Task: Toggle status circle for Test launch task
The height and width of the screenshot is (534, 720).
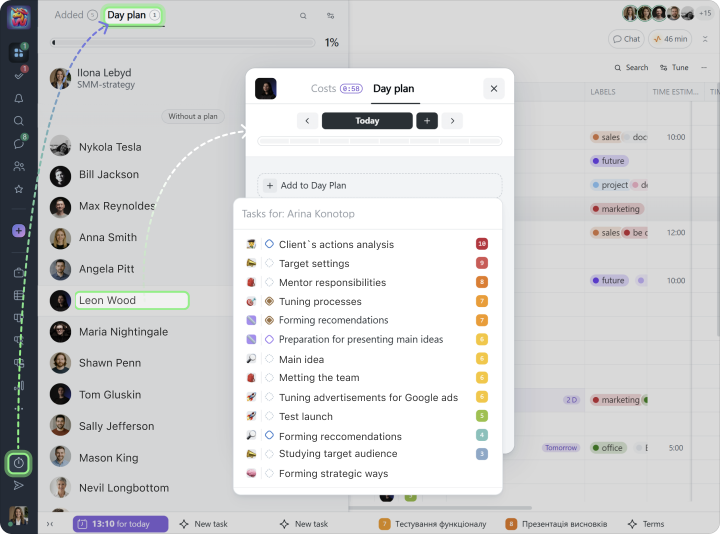Action: 269,417
